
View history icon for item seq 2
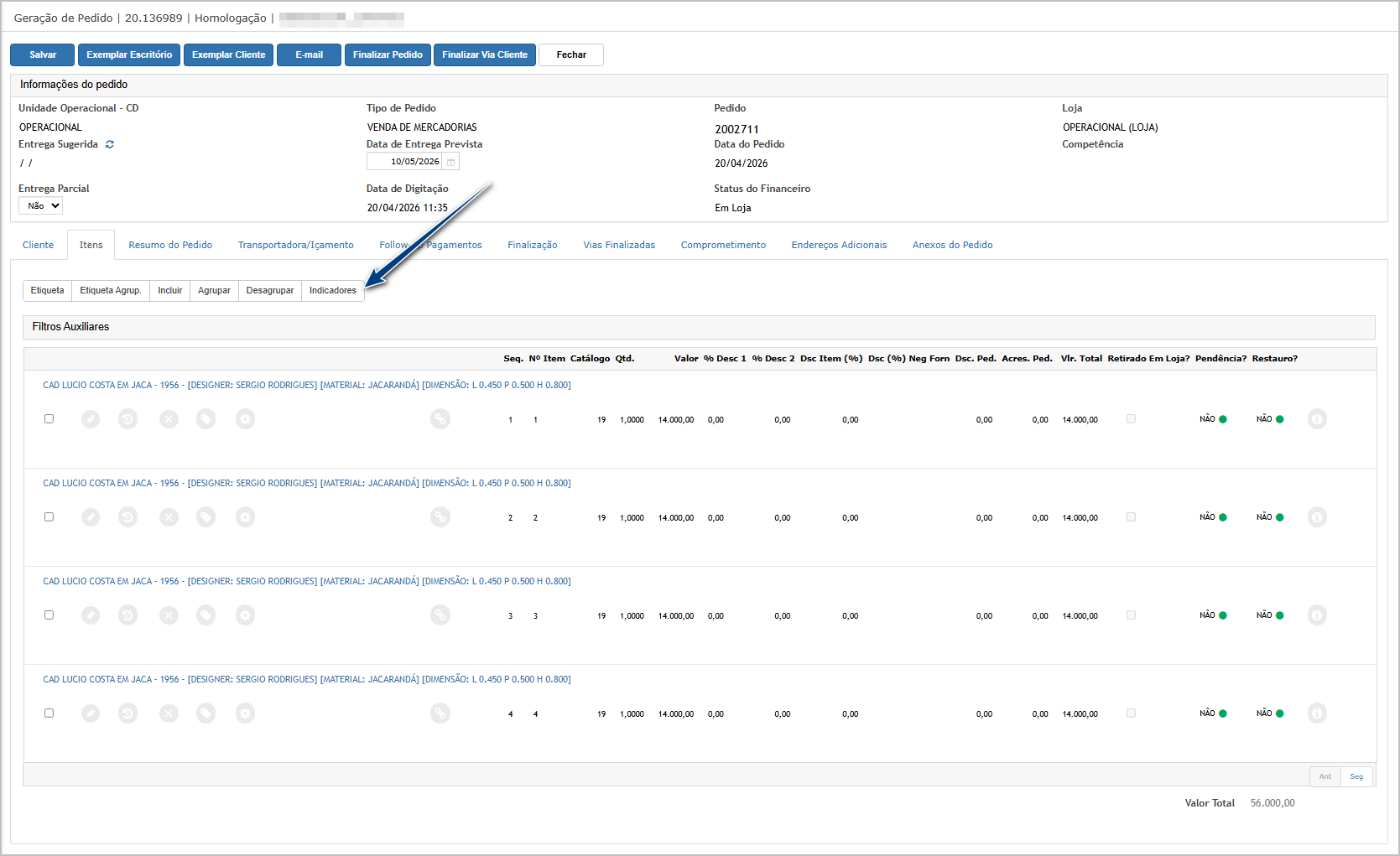tap(128, 517)
